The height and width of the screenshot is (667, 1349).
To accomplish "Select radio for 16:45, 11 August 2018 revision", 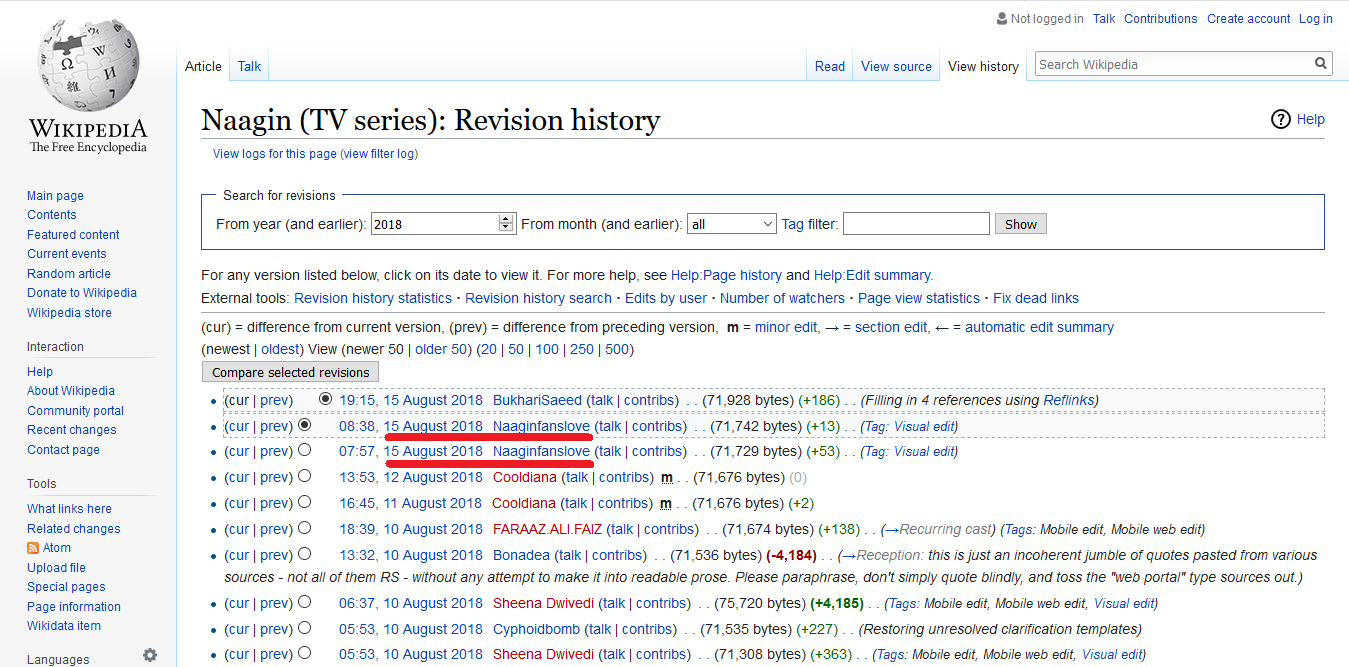I will [304, 502].
